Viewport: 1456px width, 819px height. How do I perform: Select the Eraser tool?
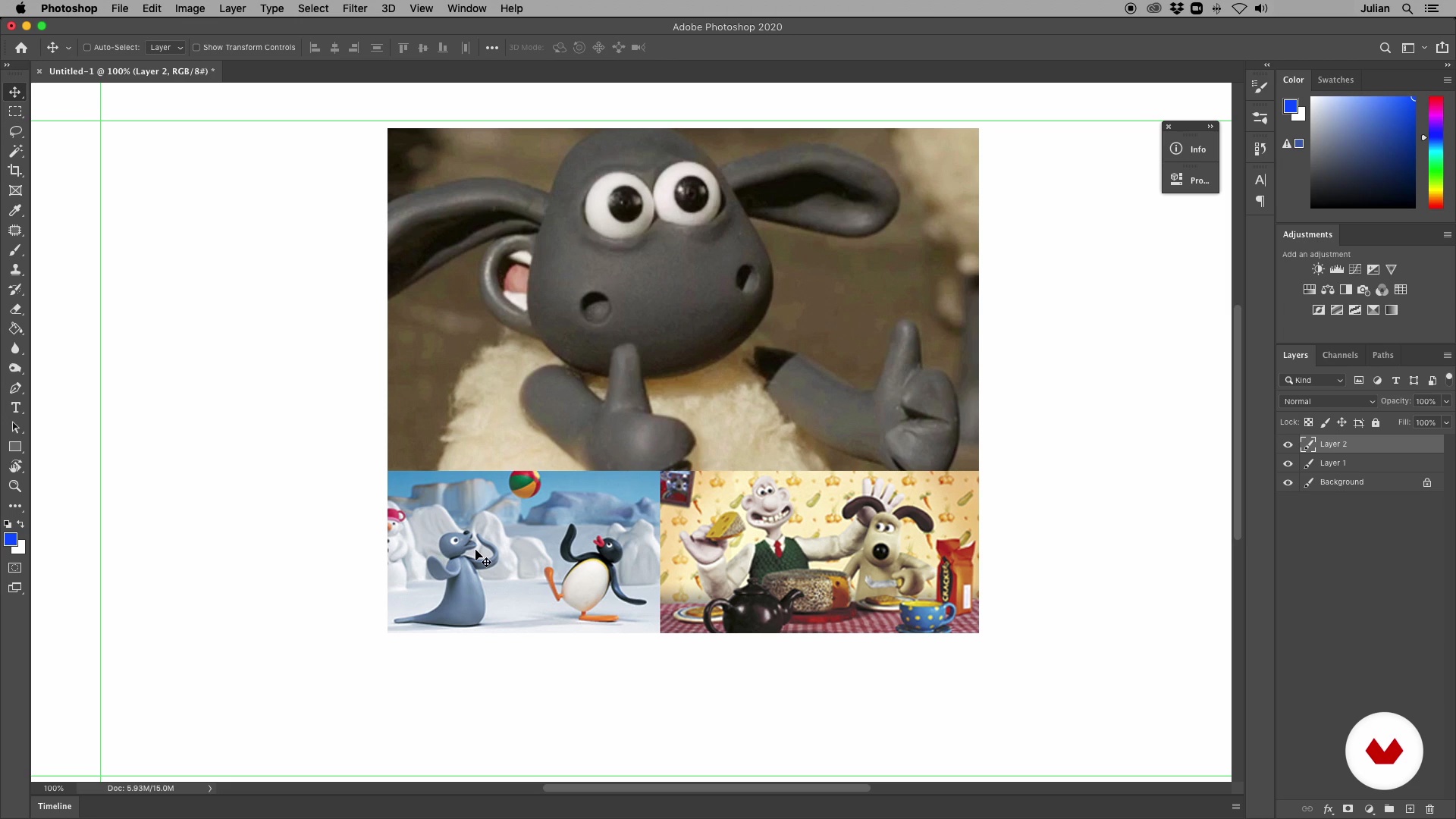[x=15, y=309]
